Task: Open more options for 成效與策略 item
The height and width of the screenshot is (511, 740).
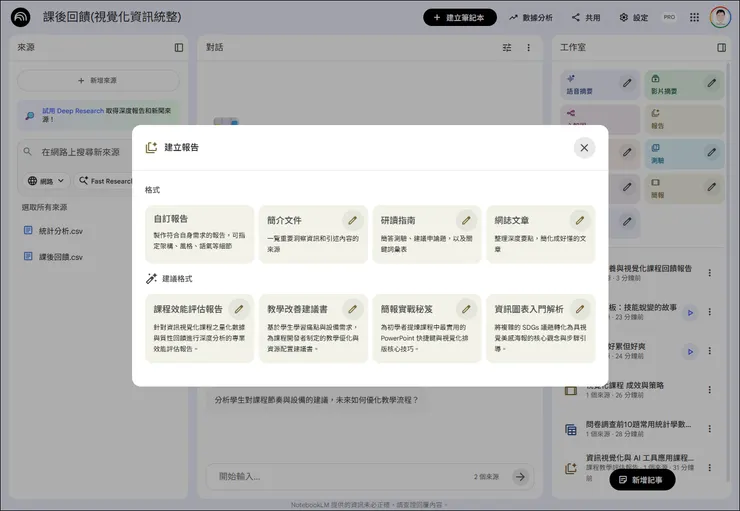Action: (x=709, y=390)
